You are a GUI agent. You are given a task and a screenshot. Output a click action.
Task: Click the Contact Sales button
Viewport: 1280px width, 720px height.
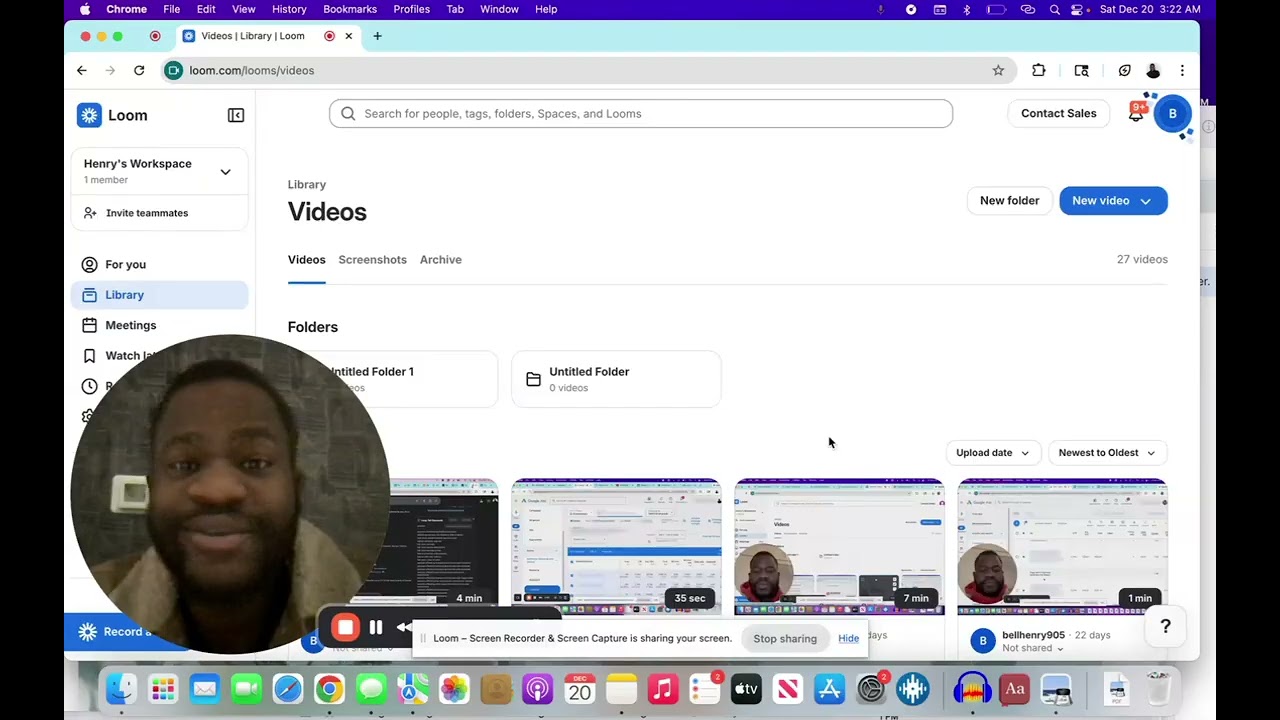tap(1058, 113)
